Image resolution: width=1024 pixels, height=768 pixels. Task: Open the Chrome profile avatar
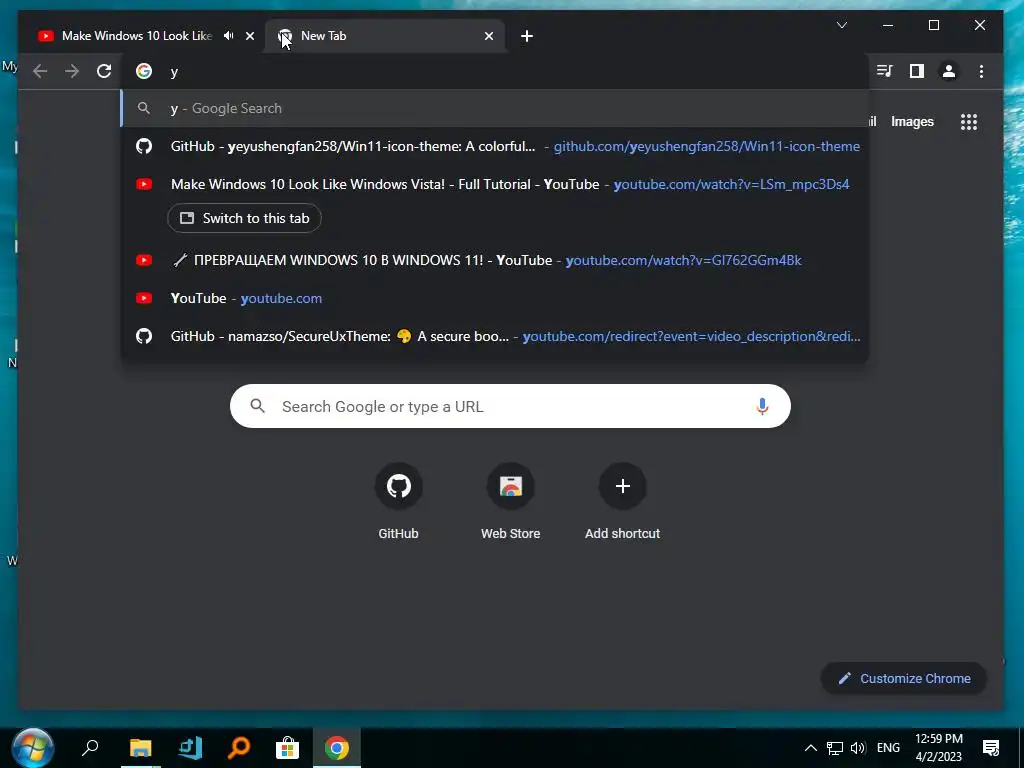click(x=949, y=71)
